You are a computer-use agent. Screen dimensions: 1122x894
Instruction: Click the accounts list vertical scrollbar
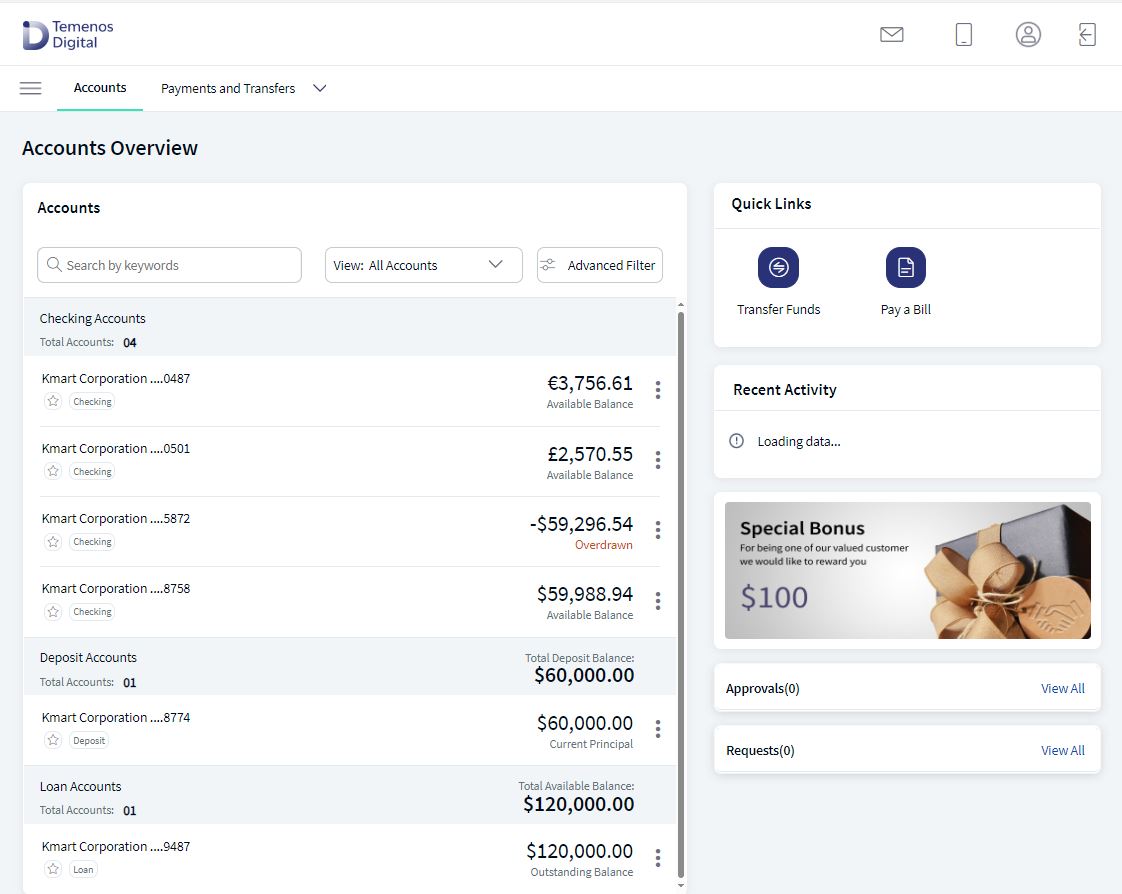680,594
